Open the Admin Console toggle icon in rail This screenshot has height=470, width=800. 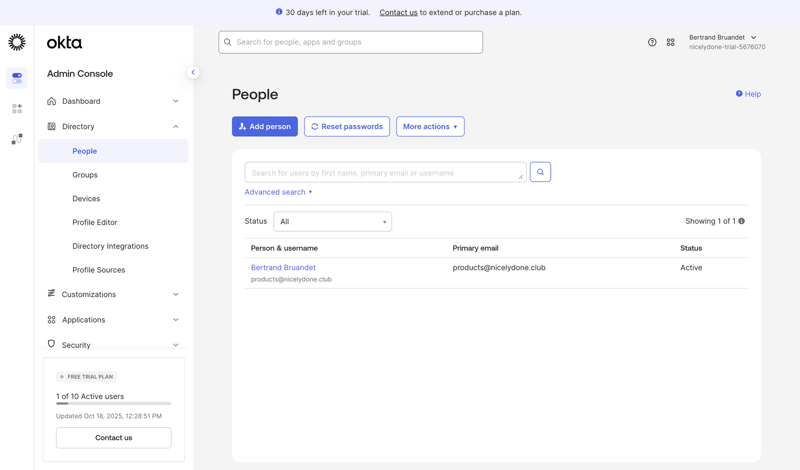[17, 78]
